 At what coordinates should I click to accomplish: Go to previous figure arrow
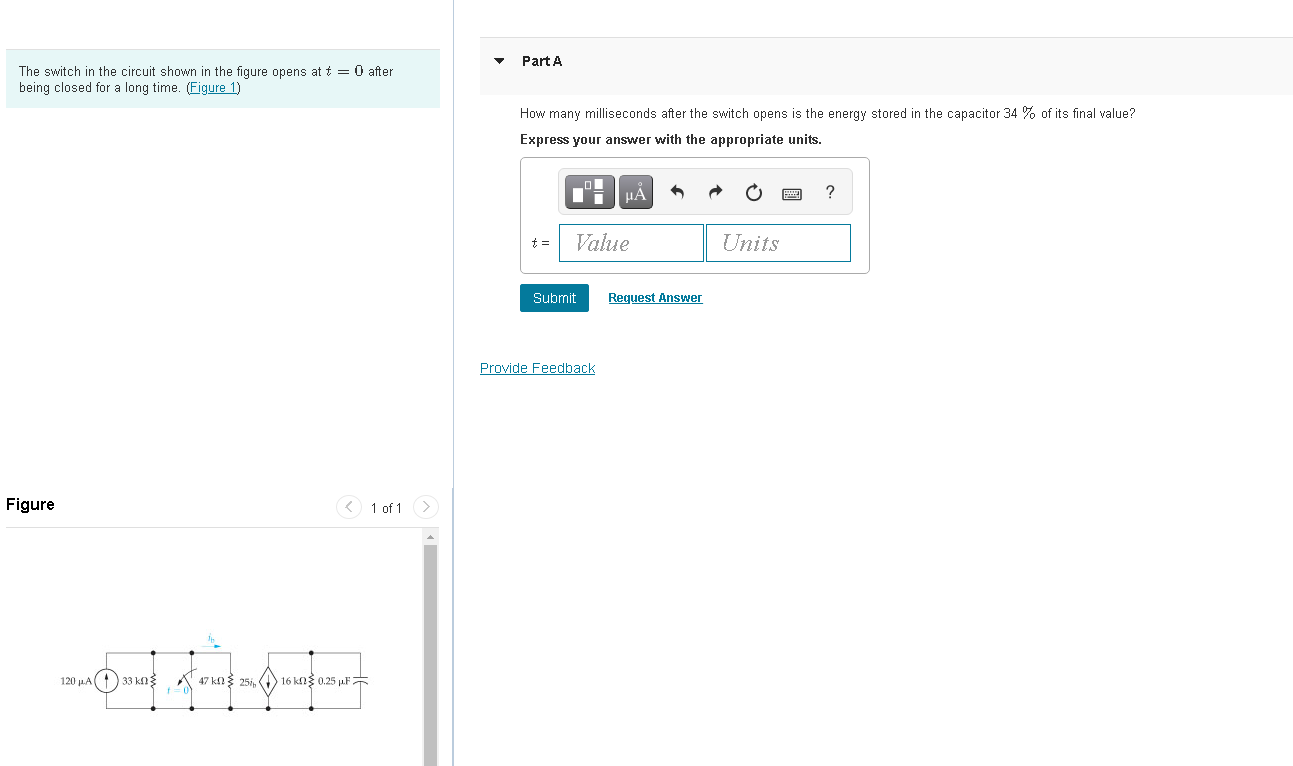[348, 507]
